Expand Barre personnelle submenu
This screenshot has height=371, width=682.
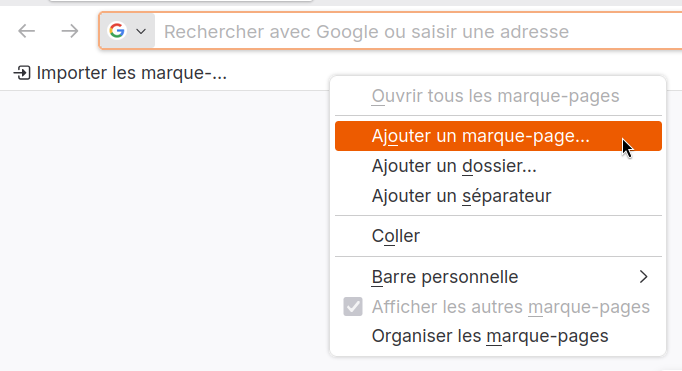coord(498,277)
